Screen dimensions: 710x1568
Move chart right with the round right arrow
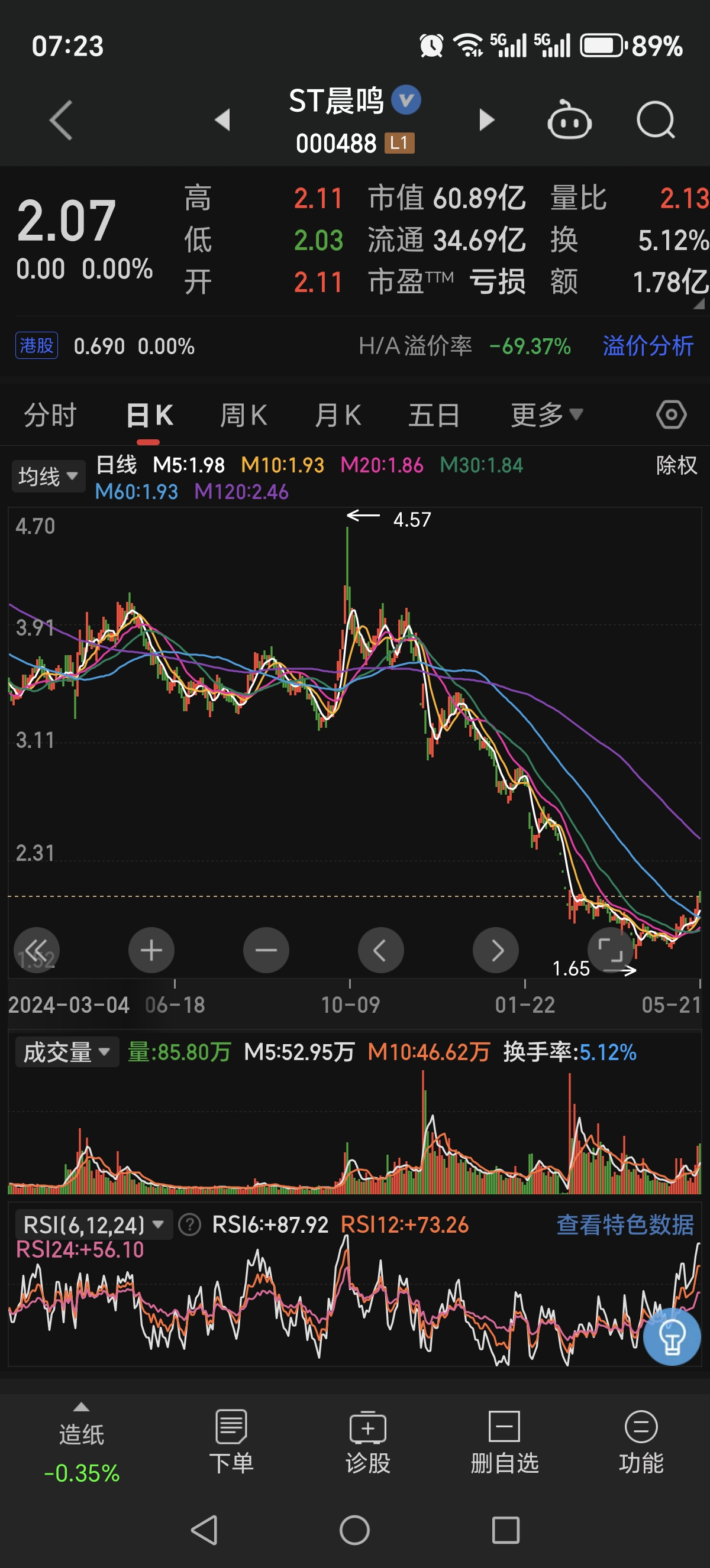point(496,950)
